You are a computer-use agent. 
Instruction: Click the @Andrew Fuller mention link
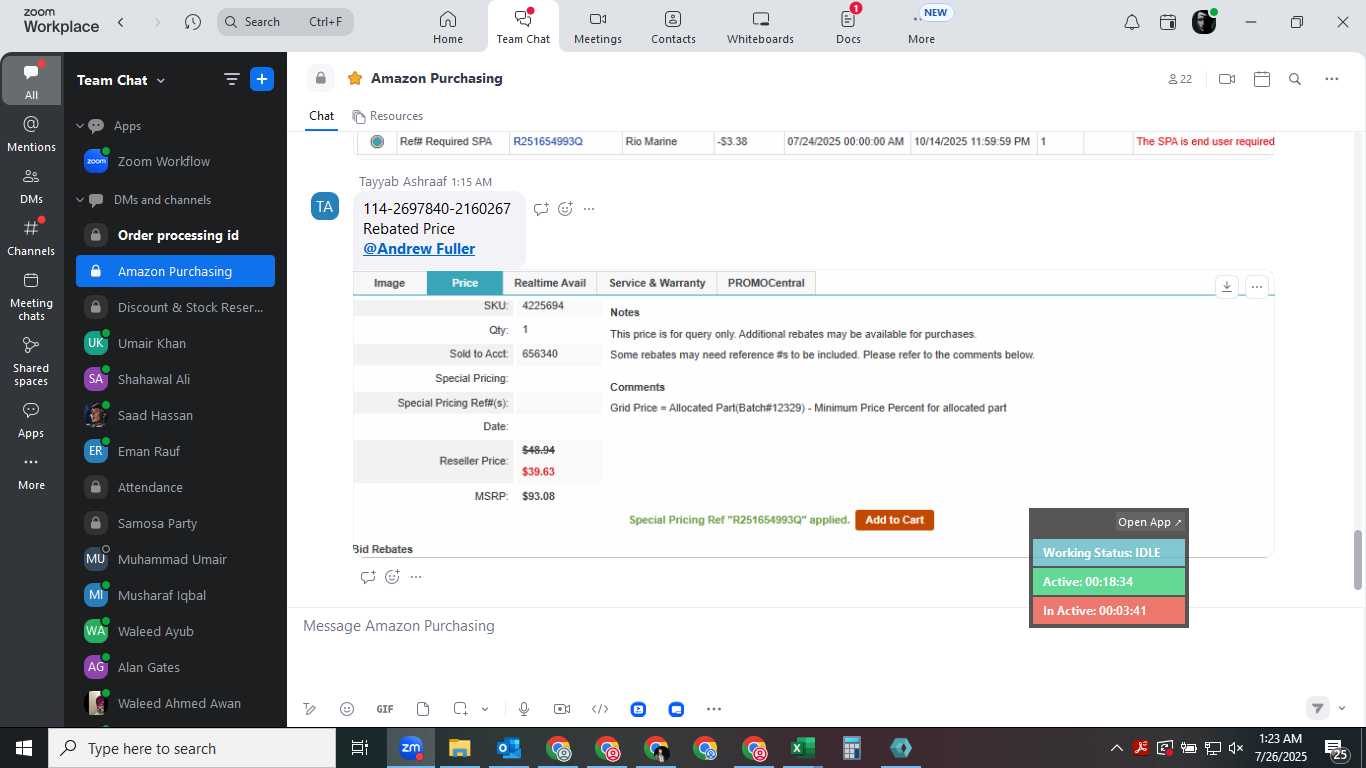pyautogui.click(x=419, y=249)
